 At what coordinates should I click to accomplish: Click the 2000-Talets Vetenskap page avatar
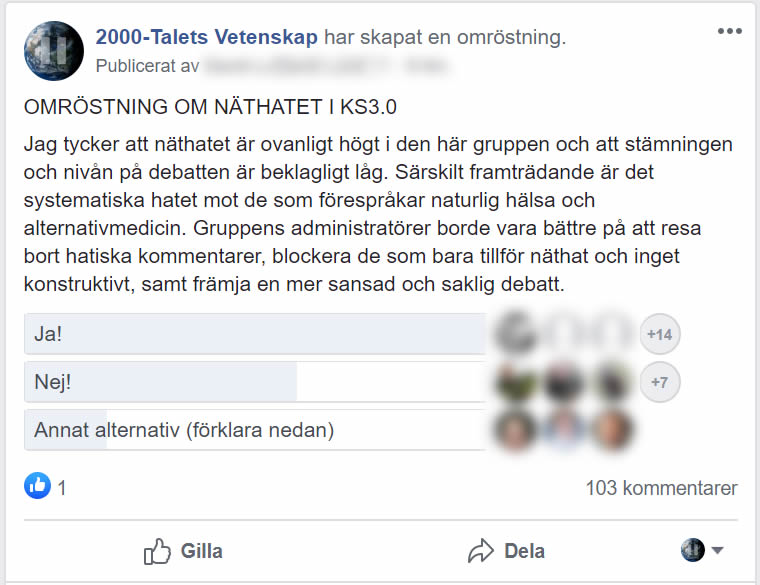tap(53, 51)
